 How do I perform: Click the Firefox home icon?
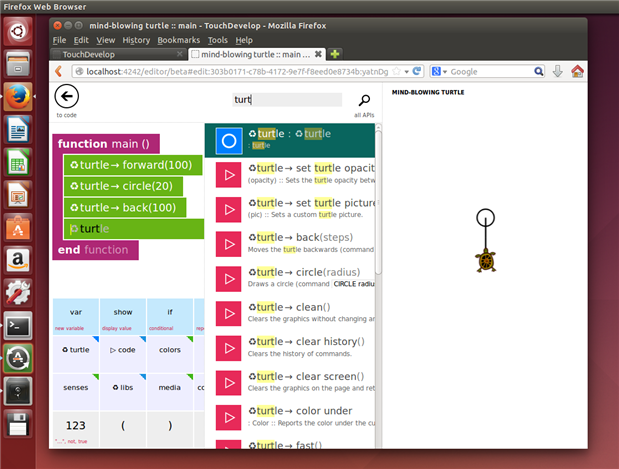[x=577, y=71]
